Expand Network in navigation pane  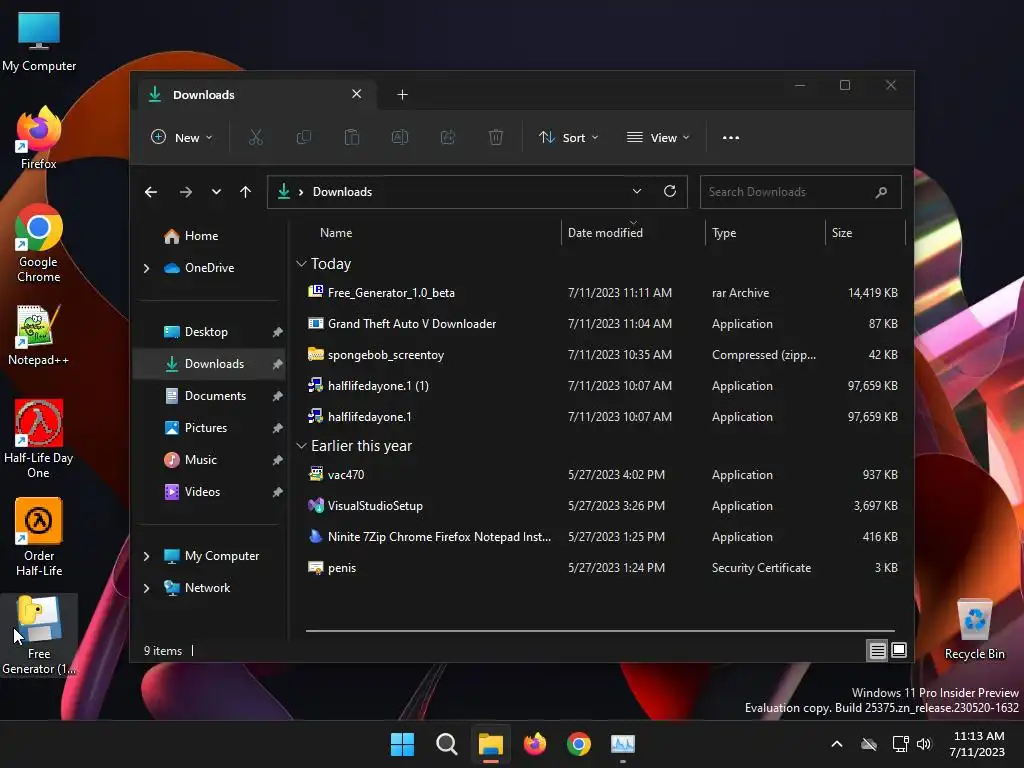click(146, 588)
